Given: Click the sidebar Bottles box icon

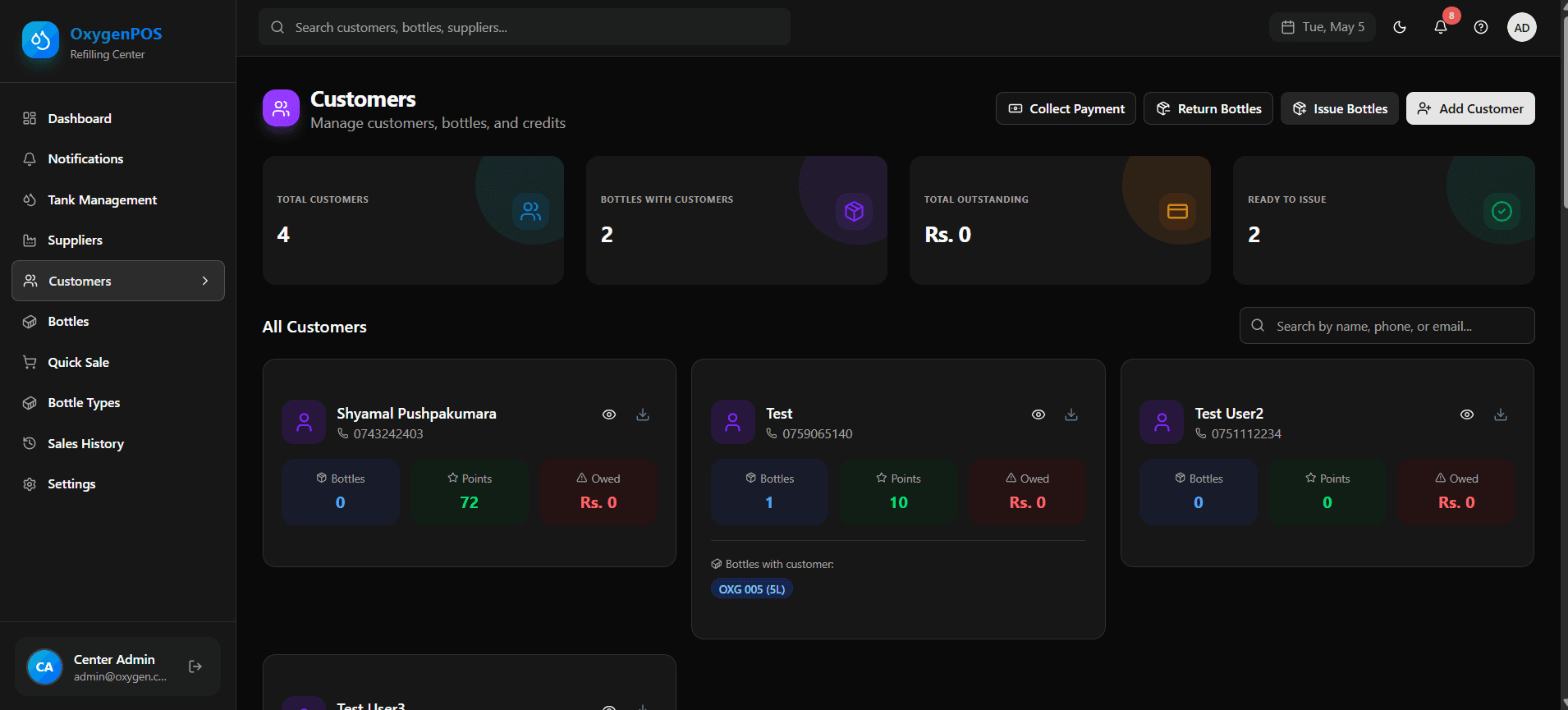Looking at the screenshot, I should (x=30, y=322).
